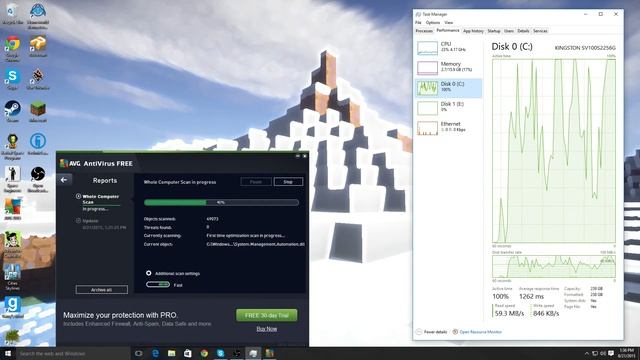Switch to the Users tab
This screenshot has width=640, height=360.
tap(509, 31)
